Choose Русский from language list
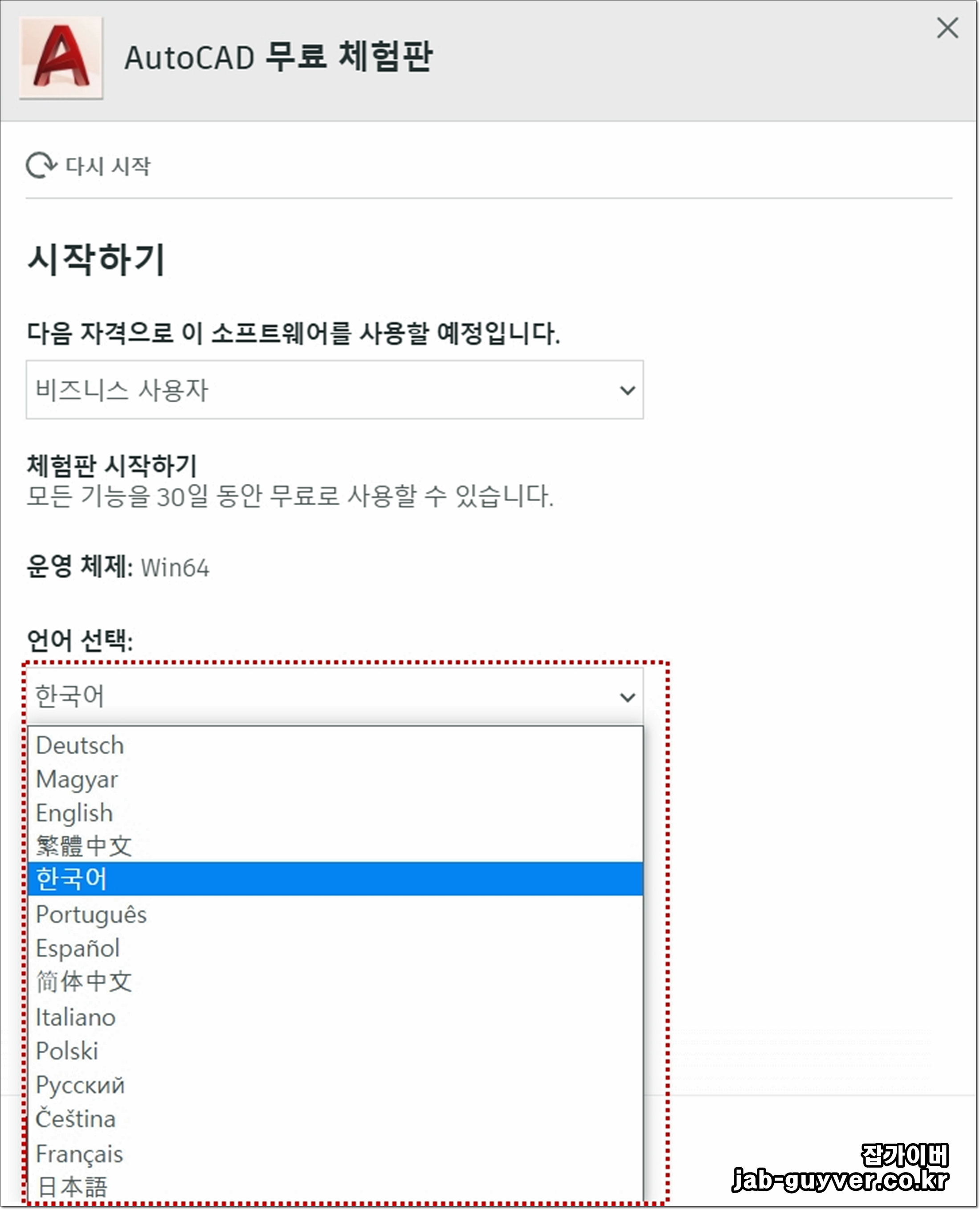 coord(80,1085)
